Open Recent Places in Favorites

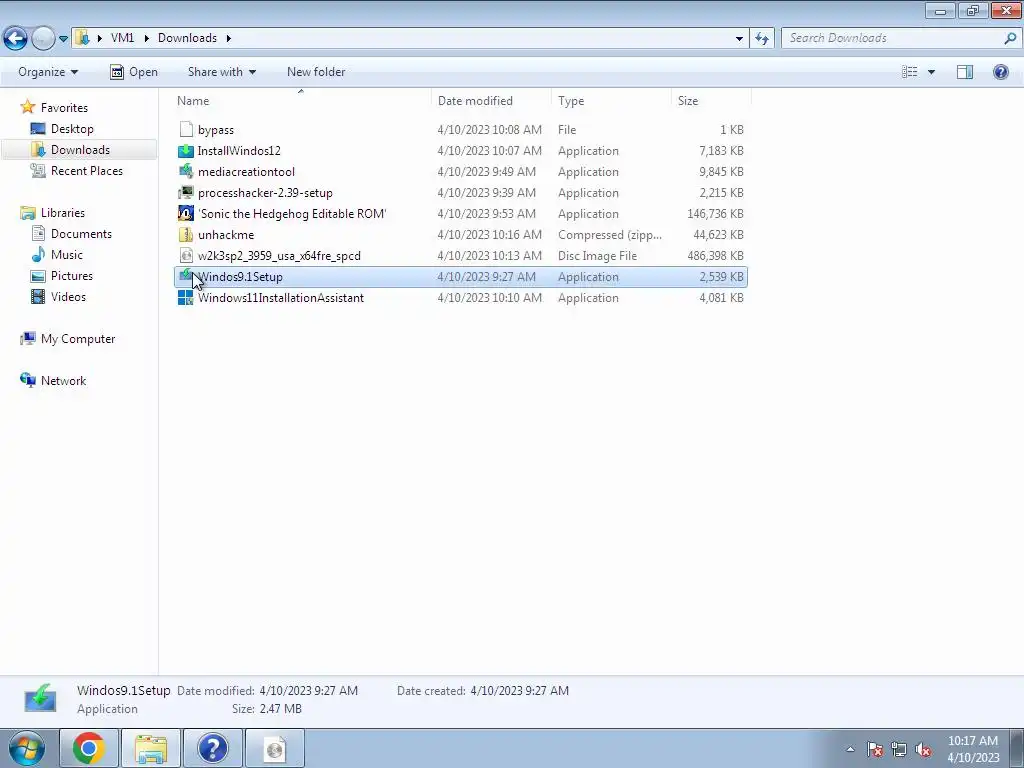[87, 170]
